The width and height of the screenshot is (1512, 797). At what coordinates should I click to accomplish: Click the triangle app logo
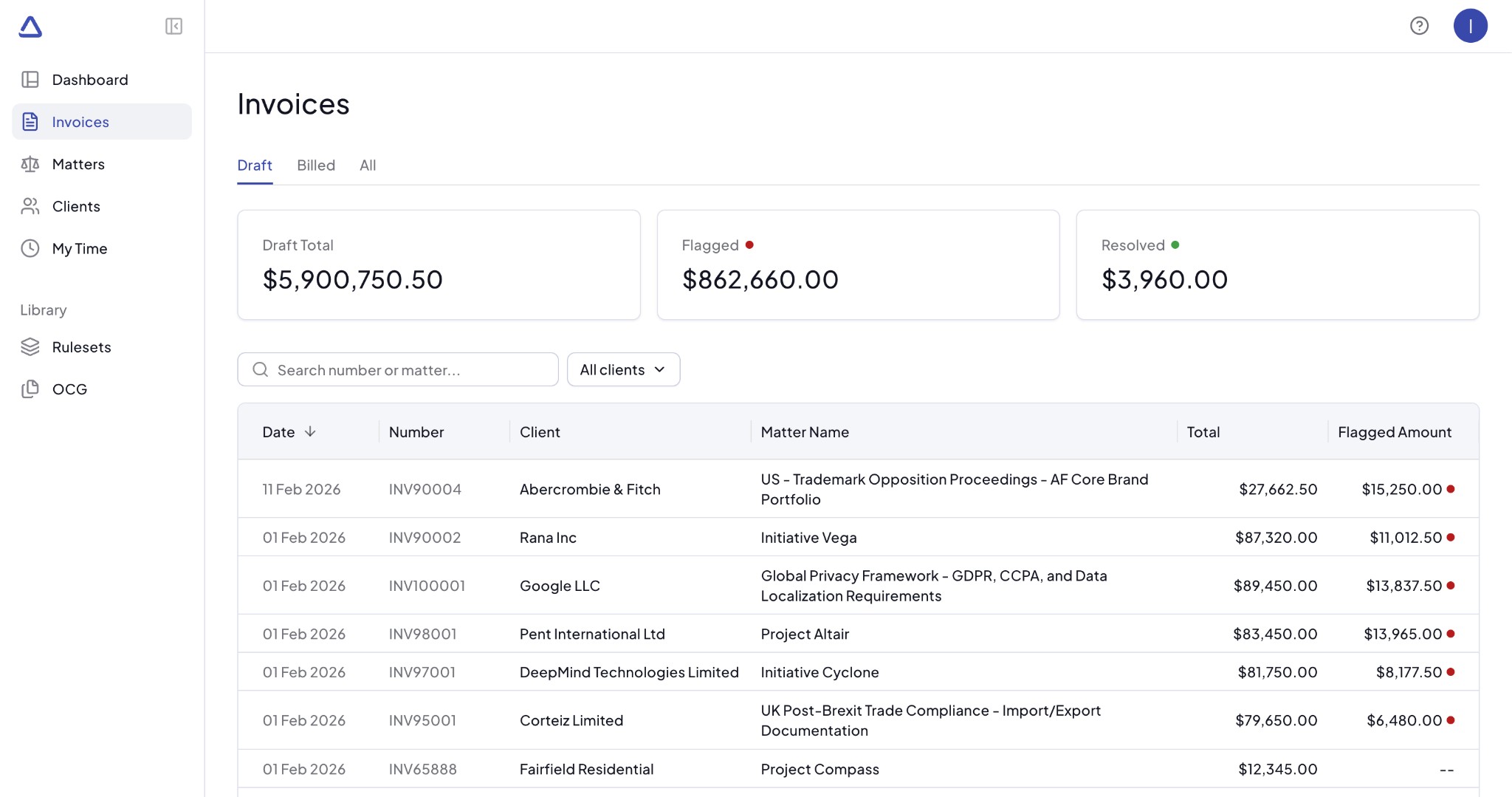click(30, 27)
